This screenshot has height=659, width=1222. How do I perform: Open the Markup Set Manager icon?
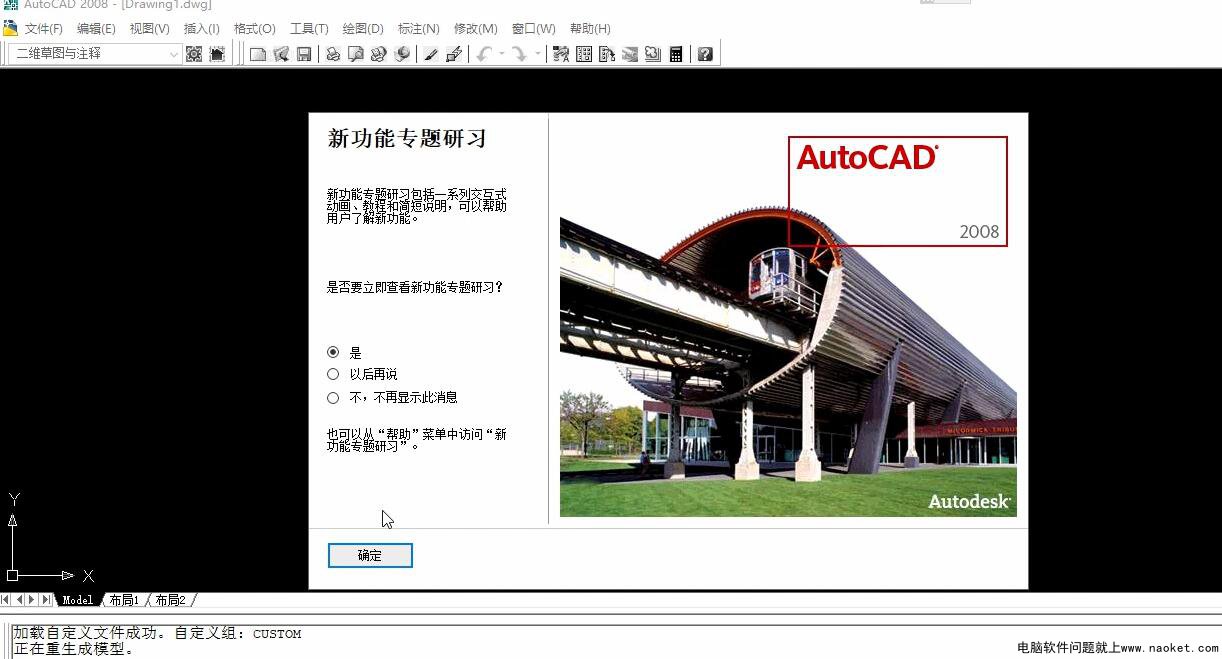[653, 54]
